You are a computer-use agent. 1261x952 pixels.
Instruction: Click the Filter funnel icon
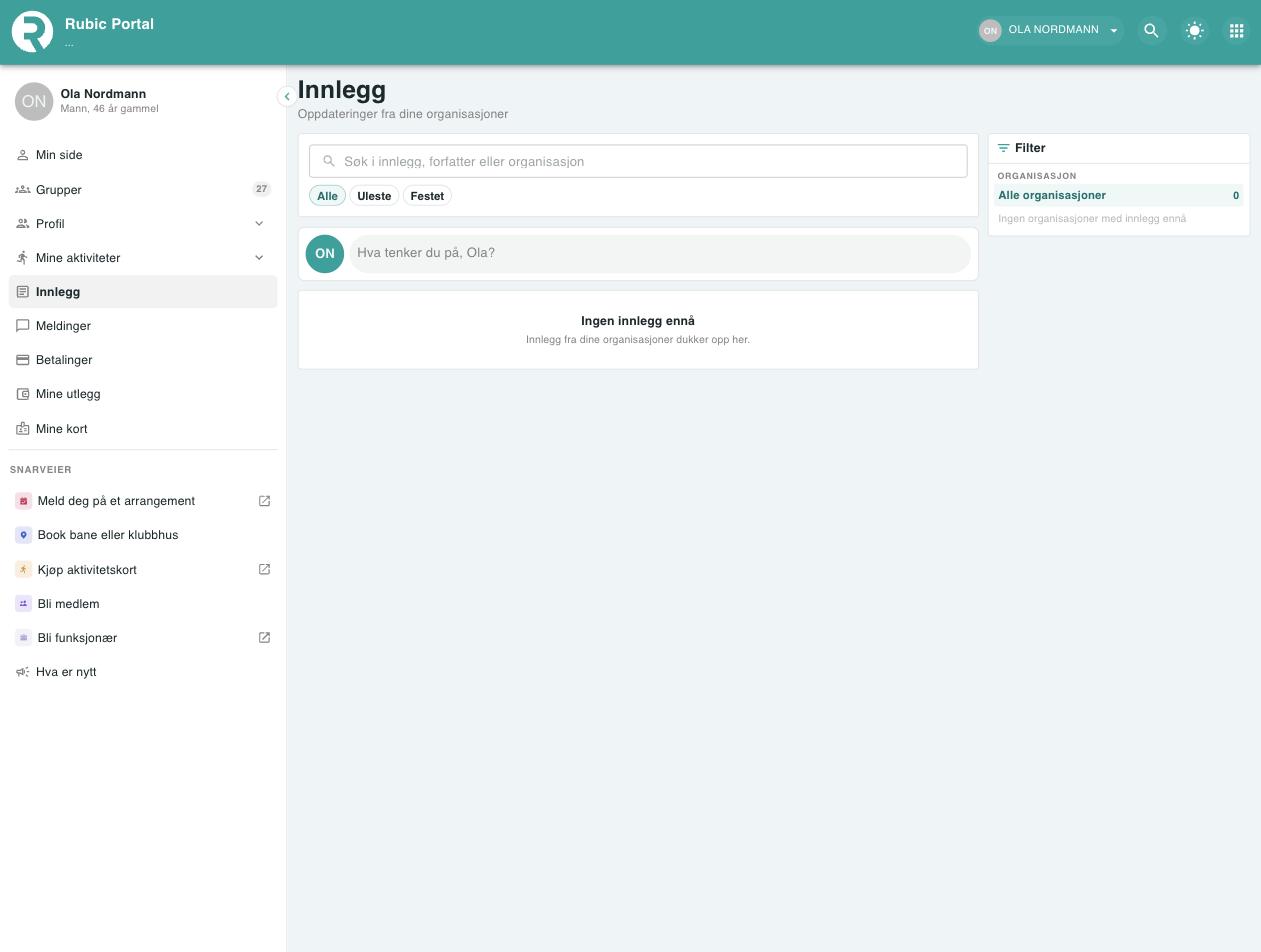[x=1004, y=148]
